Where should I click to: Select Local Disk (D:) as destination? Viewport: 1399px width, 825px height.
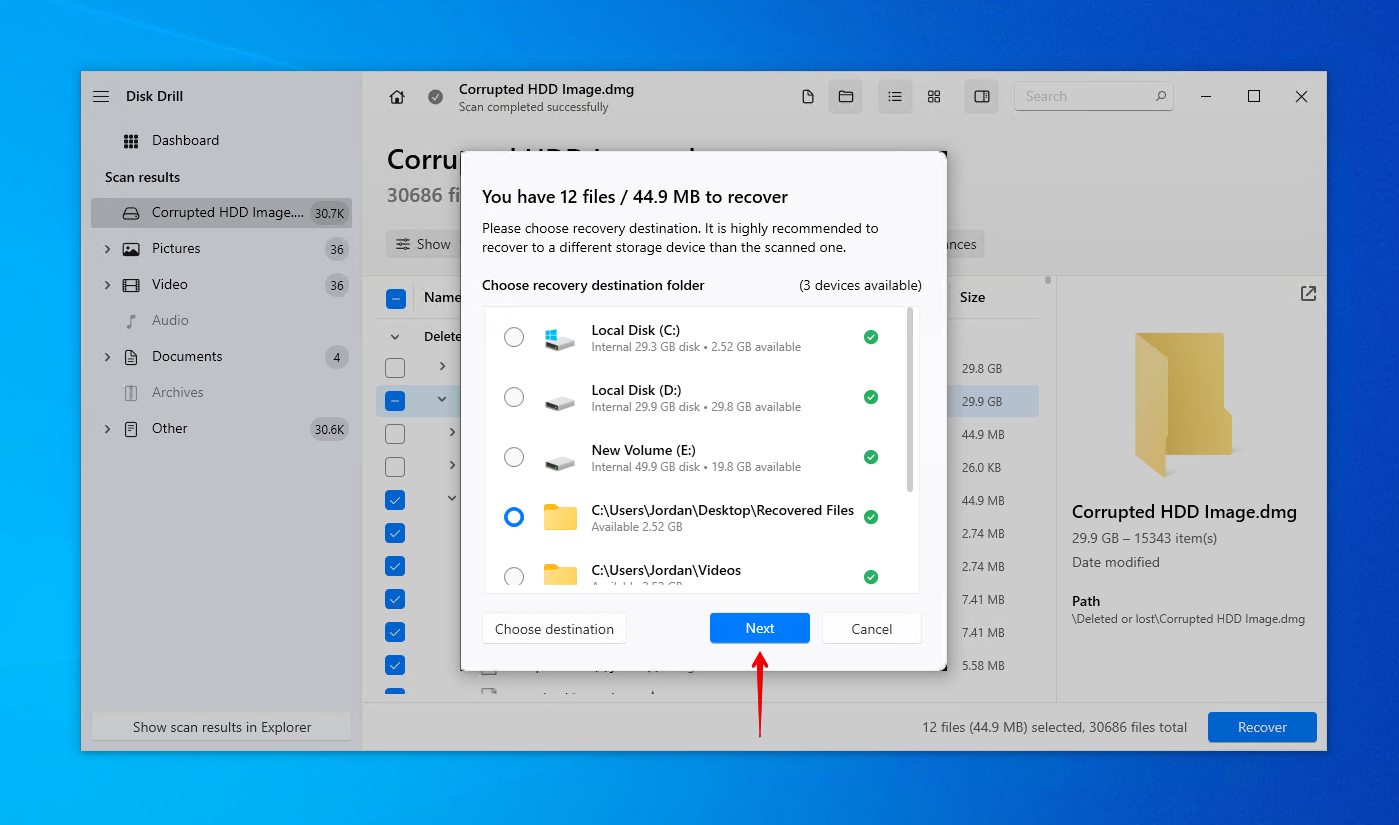(514, 398)
